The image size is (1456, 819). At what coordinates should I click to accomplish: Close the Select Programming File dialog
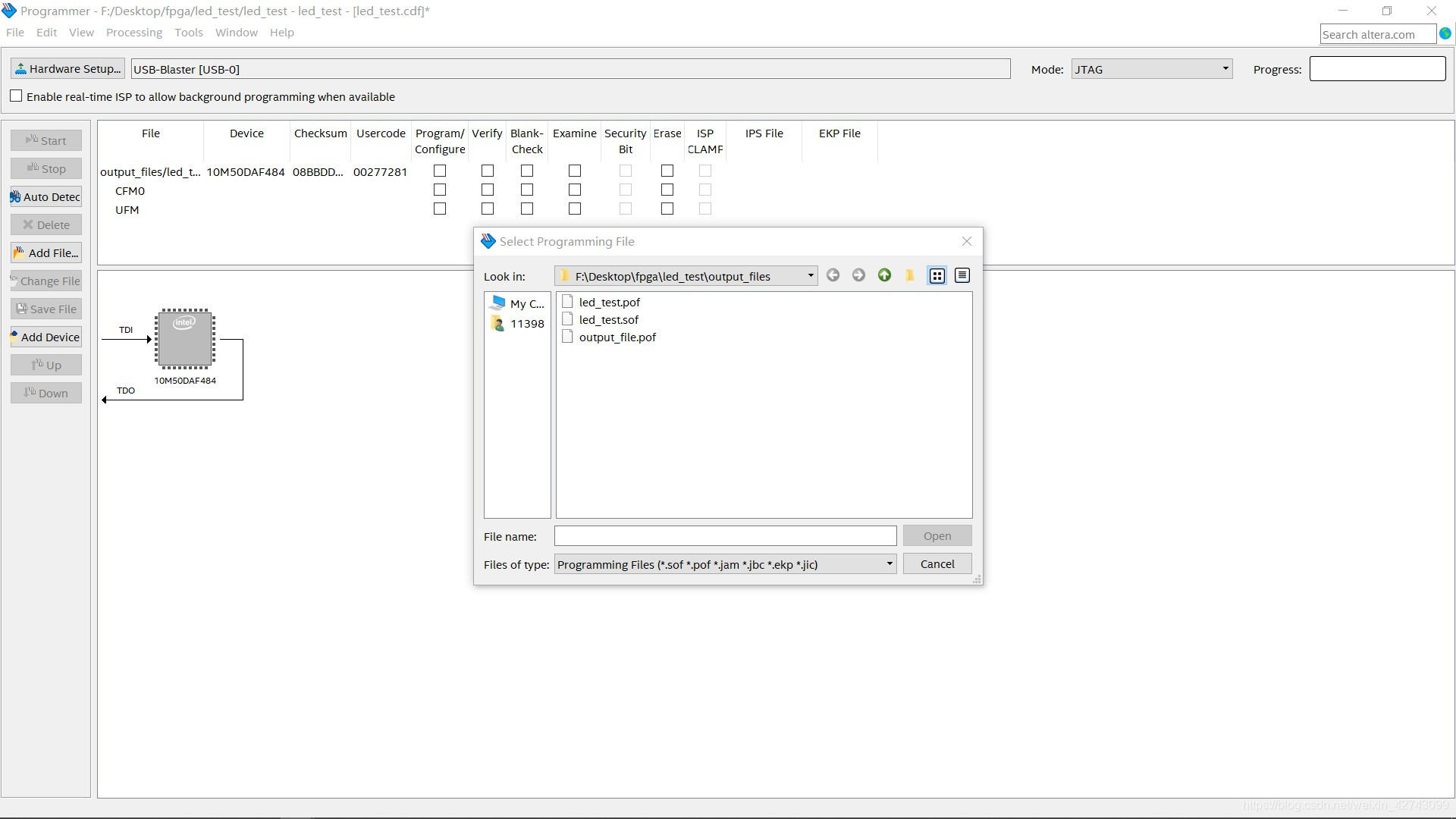(966, 241)
